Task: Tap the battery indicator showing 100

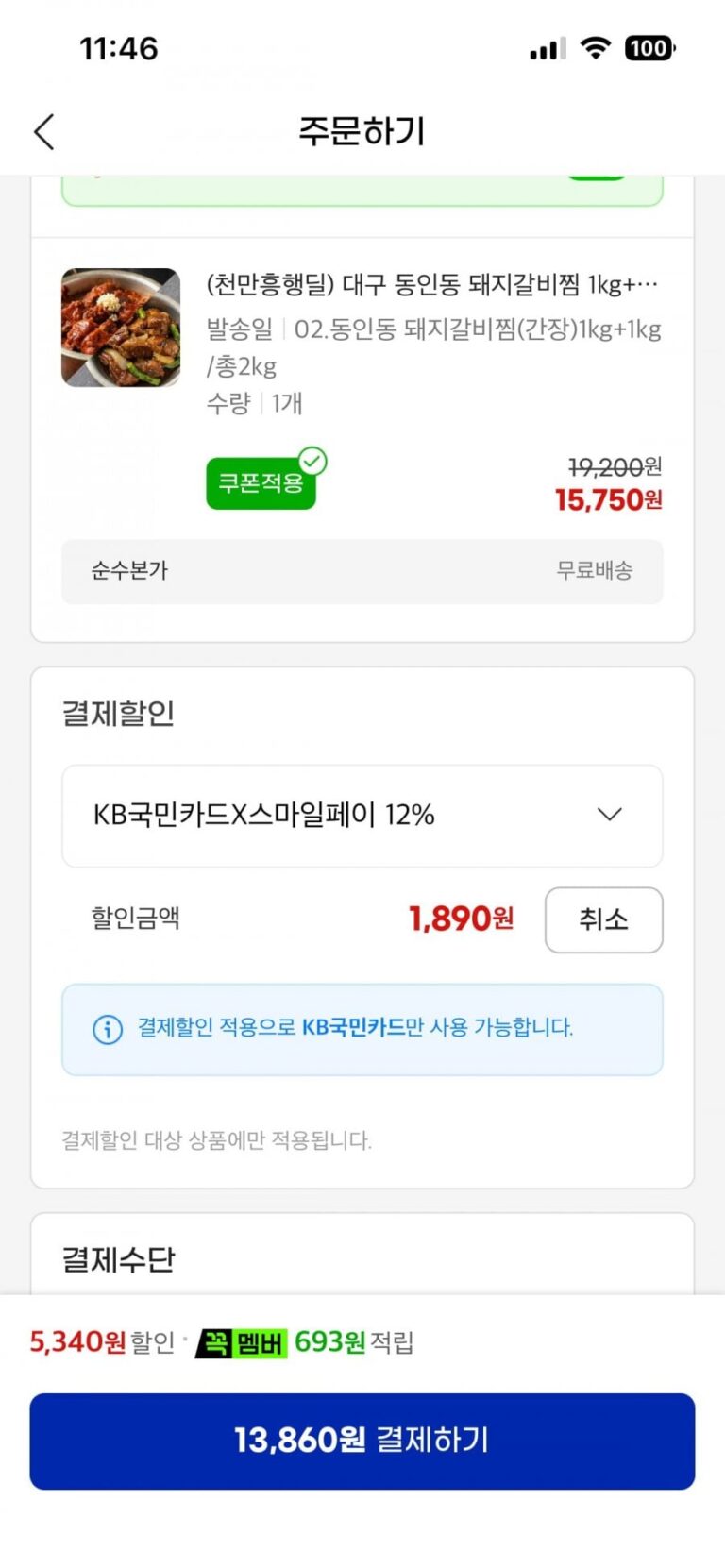Action: 650,48
